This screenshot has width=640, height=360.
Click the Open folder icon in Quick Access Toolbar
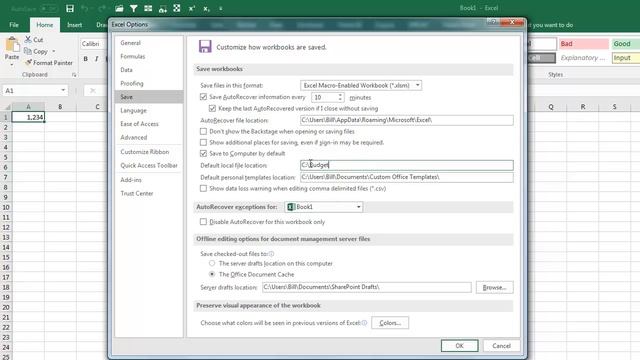[119, 8]
